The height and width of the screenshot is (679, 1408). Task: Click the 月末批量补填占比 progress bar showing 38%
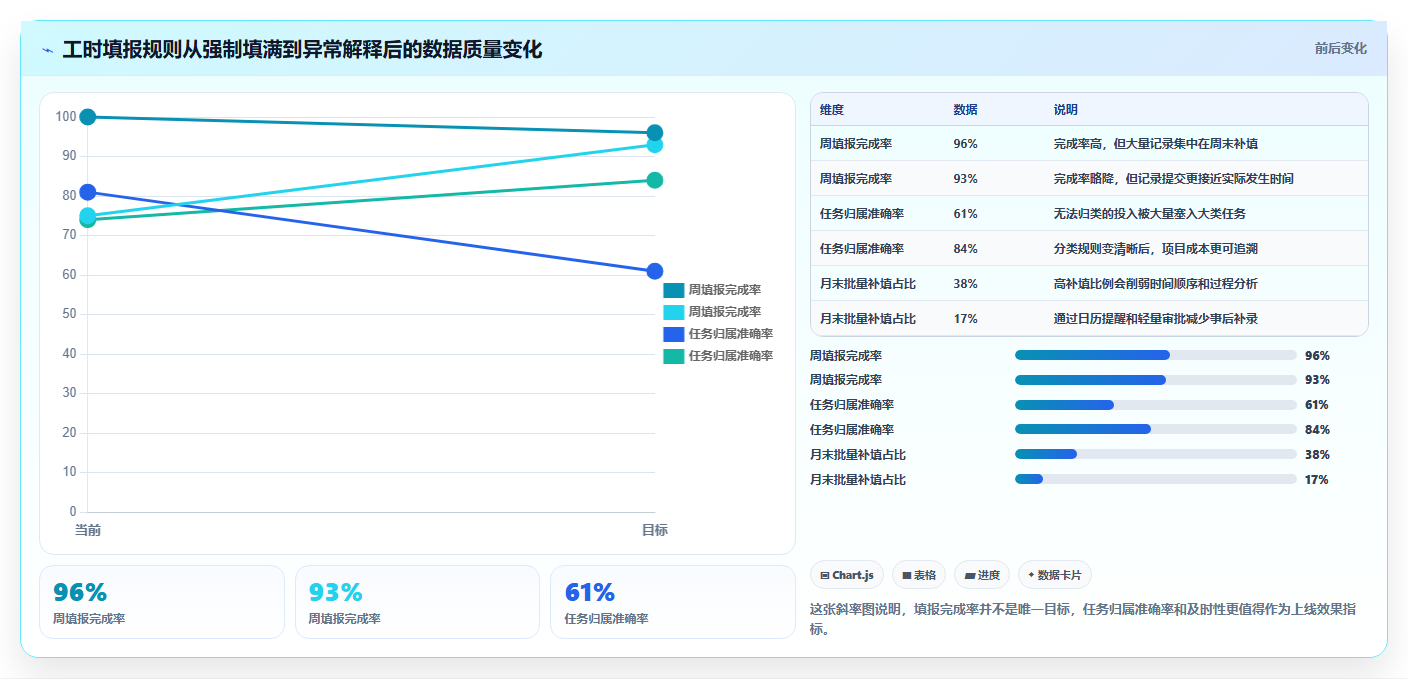click(x=1155, y=455)
